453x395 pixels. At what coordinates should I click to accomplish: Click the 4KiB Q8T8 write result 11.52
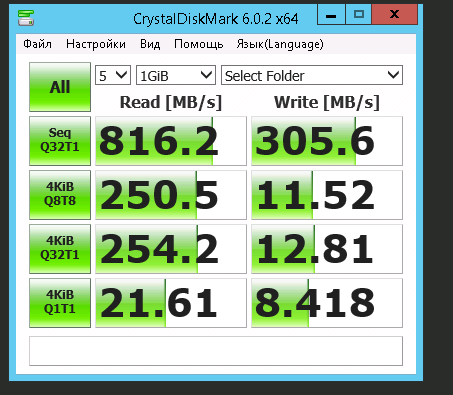coord(327,195)
